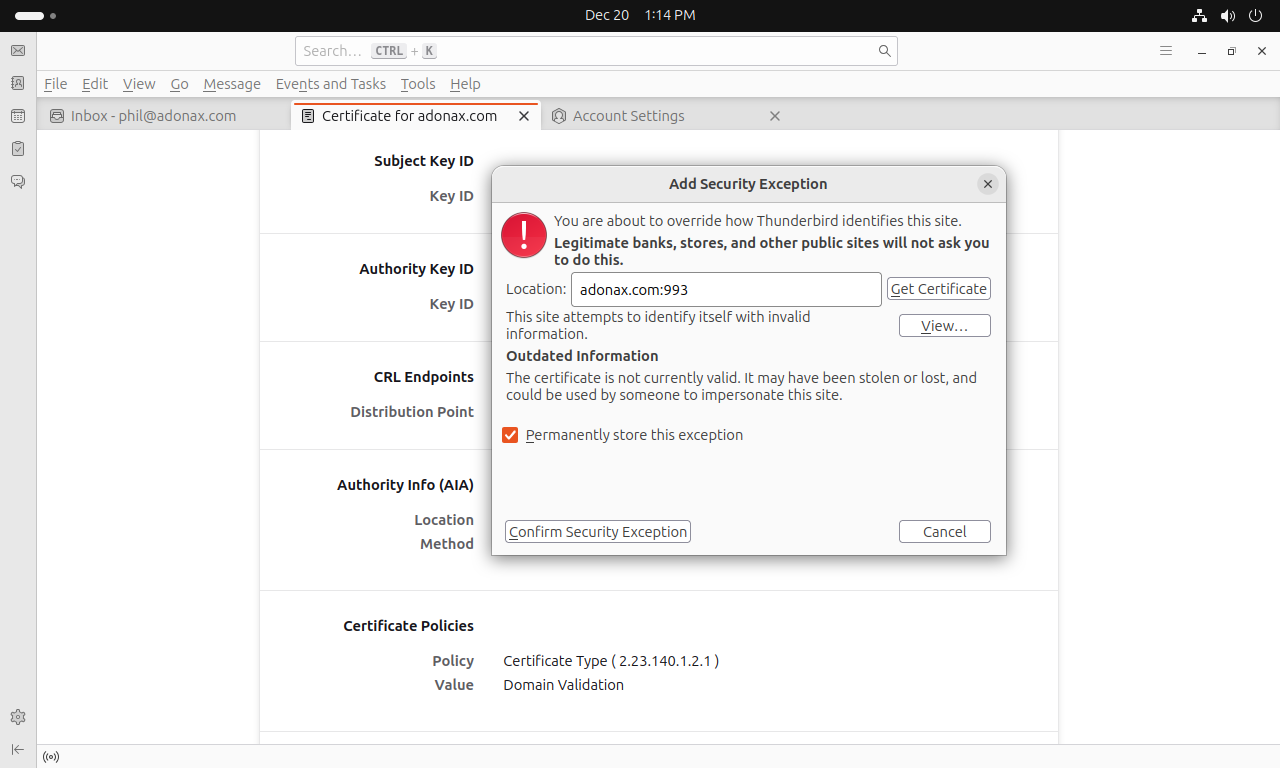1280x768 pixels.
Task: Click the search magnifier icon
Action: point(884,51)
